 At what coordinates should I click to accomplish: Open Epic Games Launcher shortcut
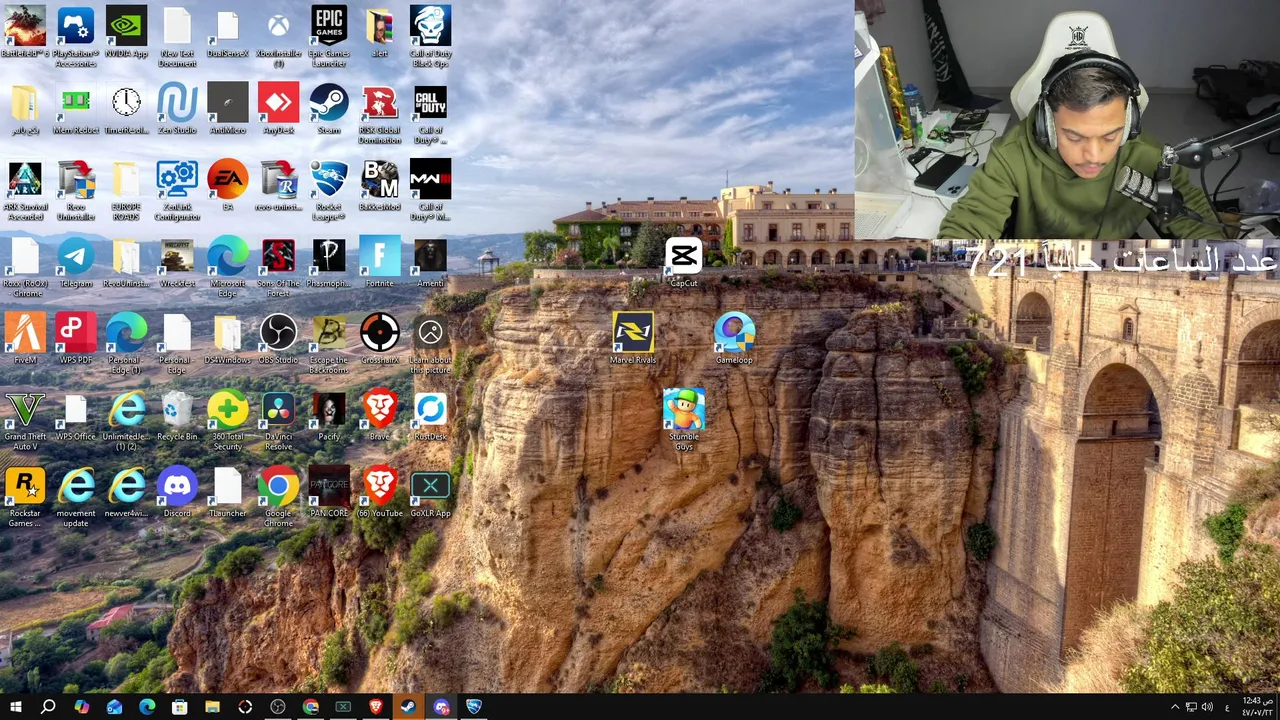point(329,37)
